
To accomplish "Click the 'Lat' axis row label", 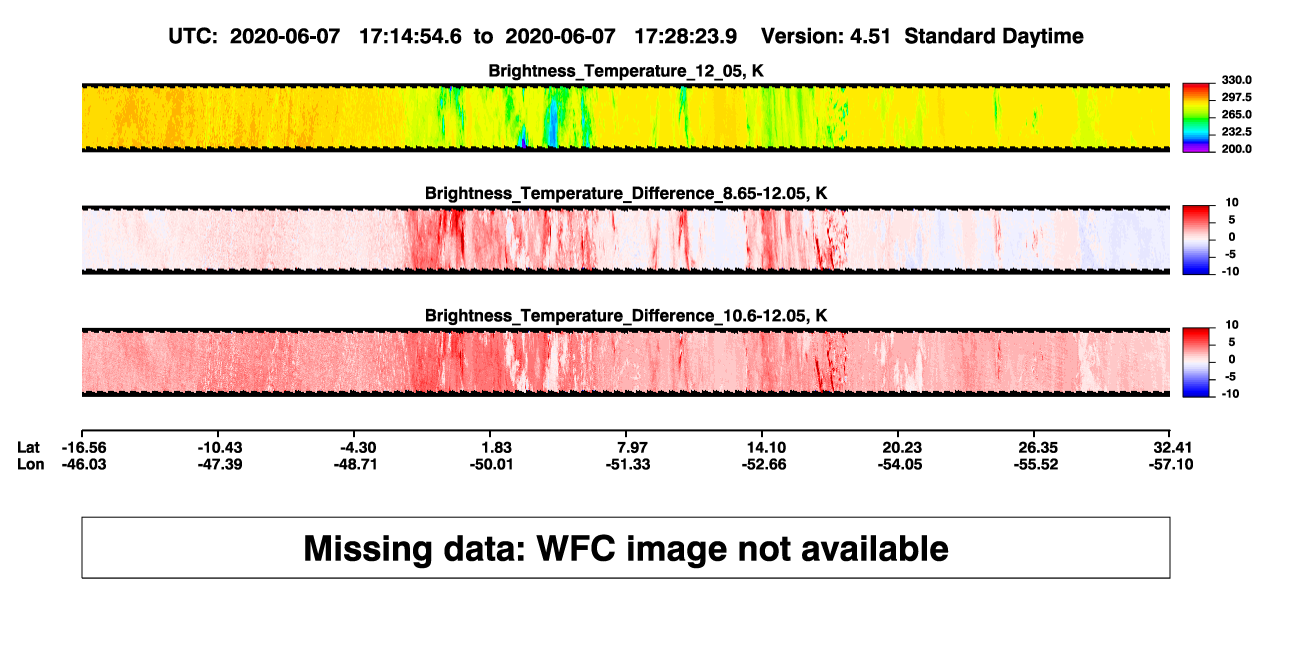I will [x=29, y=447].
